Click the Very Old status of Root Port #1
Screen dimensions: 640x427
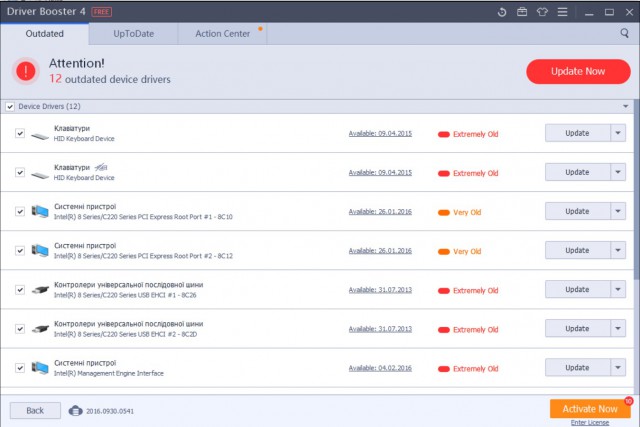tap(460, 213)
